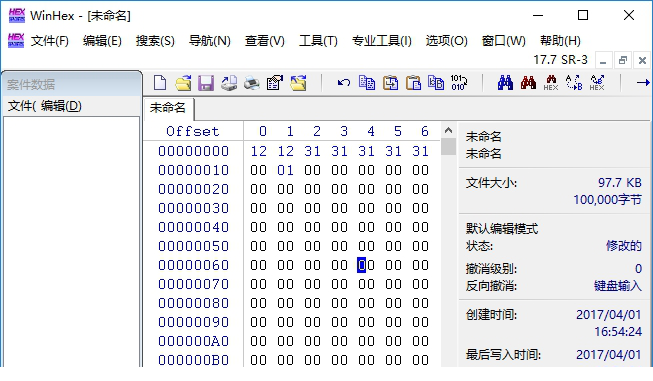Screen dimensions: 653x381
Task: Undo the last action via toolbar
Action: (x=344, y=83)
